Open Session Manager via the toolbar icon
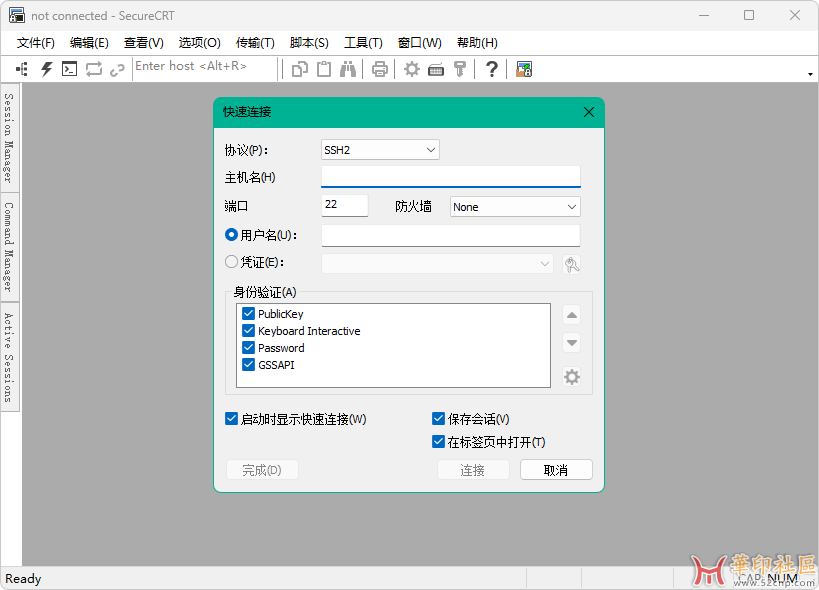 pos(22,69)
